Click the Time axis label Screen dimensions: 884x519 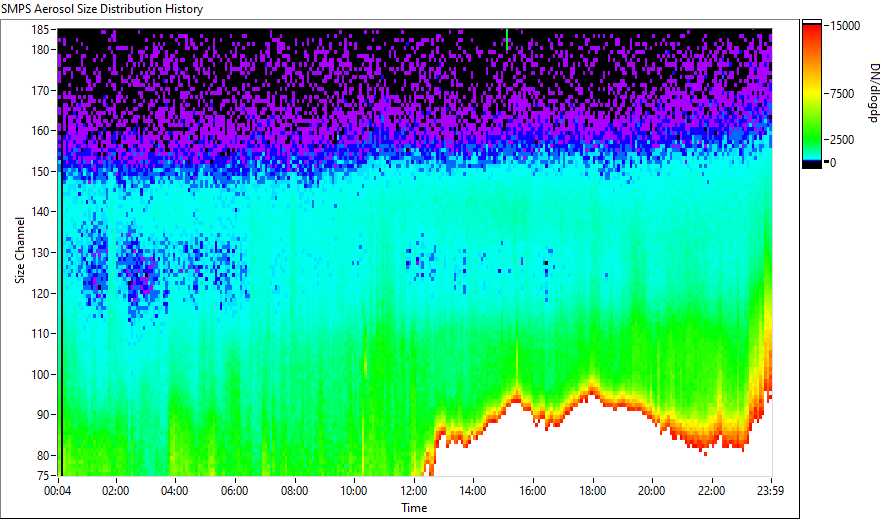414,508
